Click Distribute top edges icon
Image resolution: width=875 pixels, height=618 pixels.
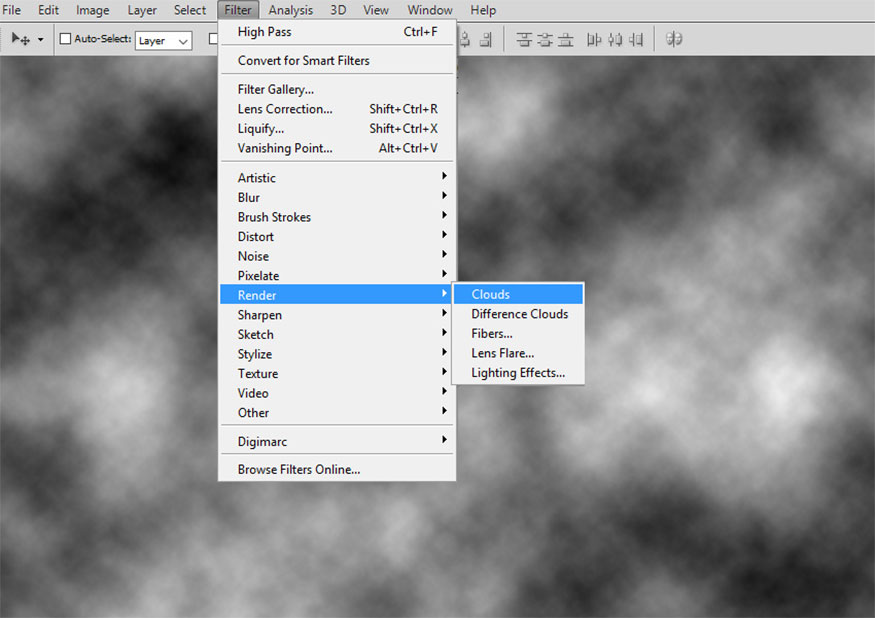coord(523,39)
